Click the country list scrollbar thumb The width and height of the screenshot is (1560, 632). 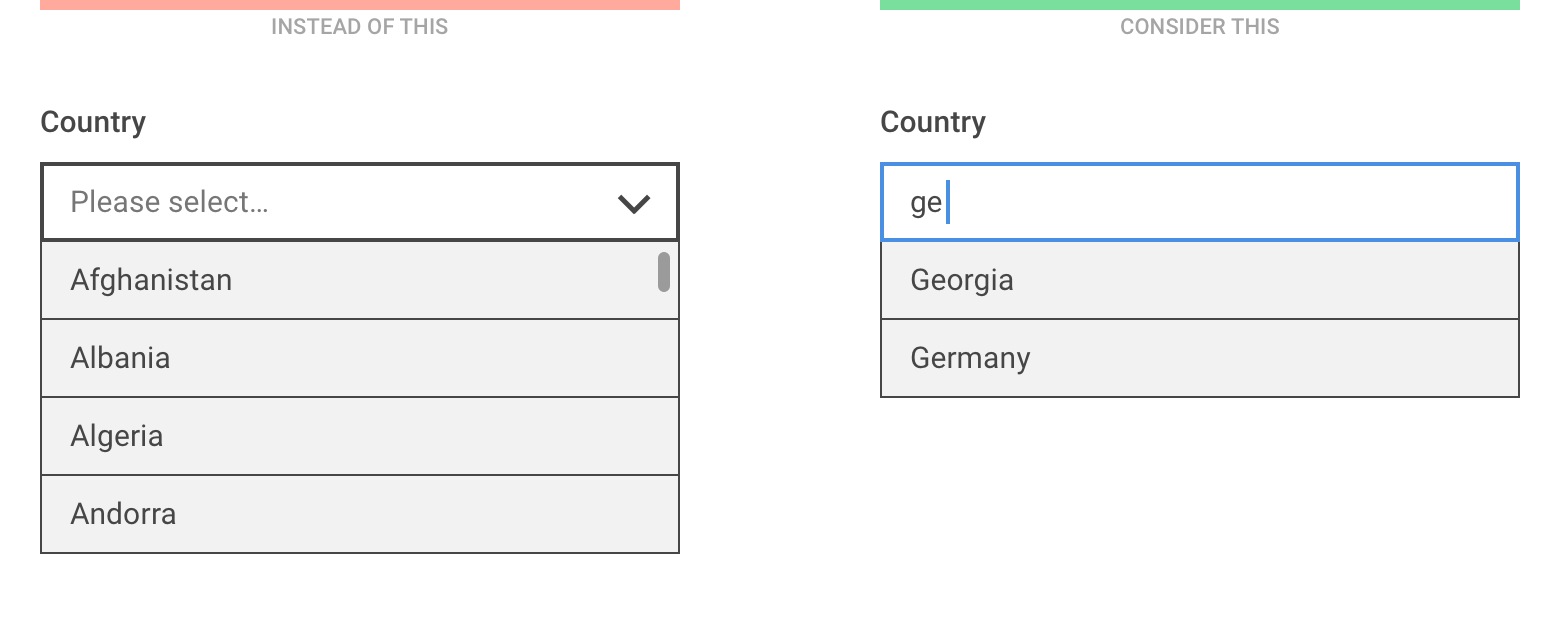click(x=663, y=272)
